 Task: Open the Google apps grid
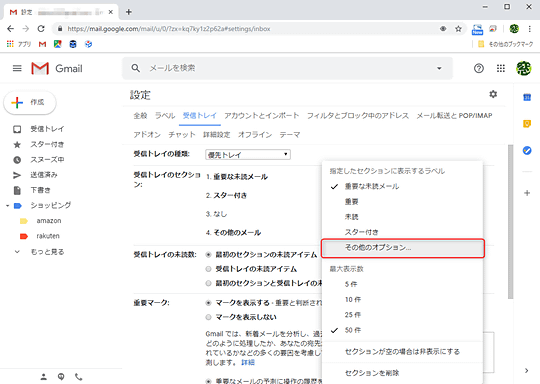[501, 69]
